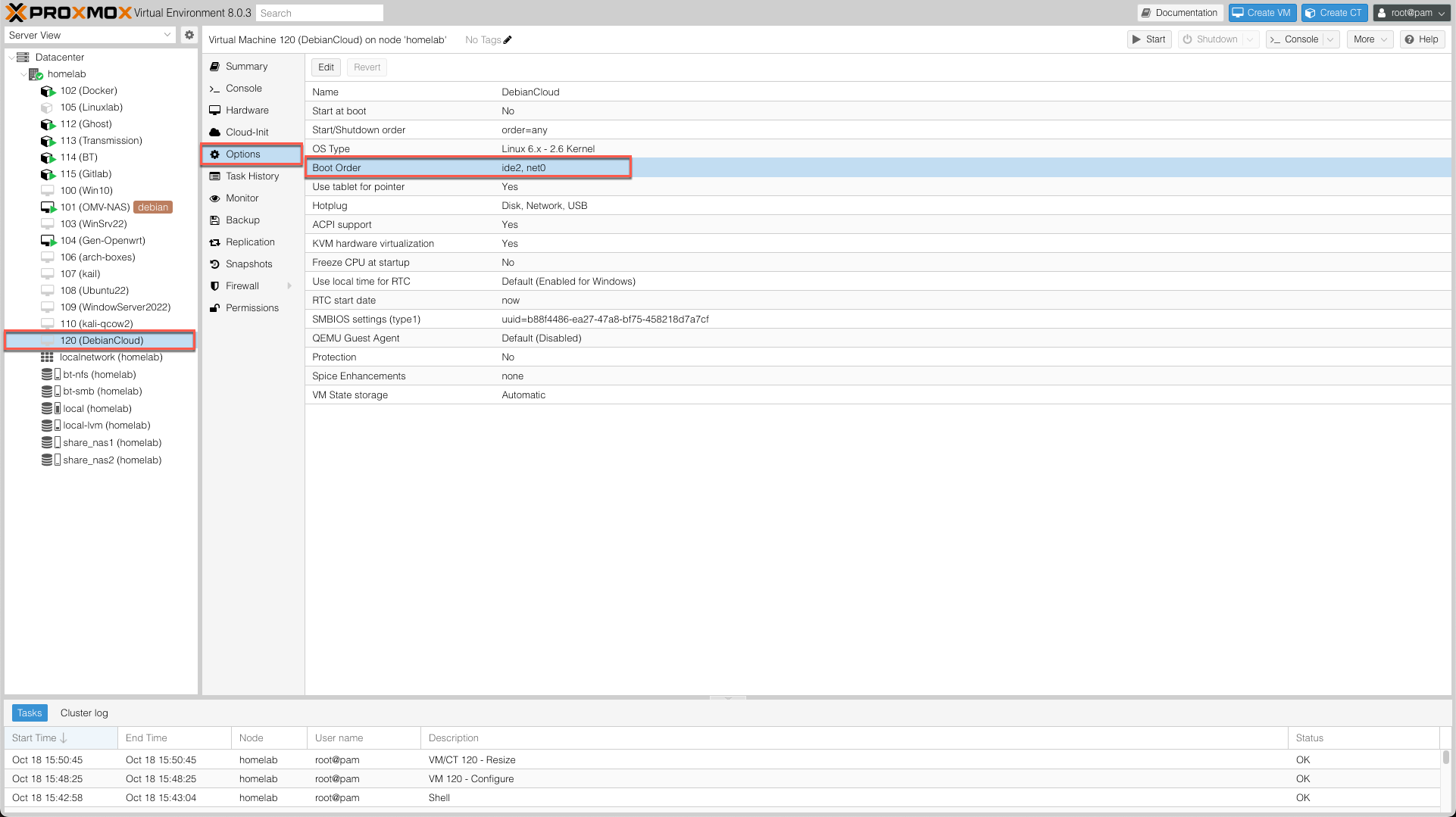Select the 104 (Gen-Openwrt) VM icon
Screen dimensions: 1456x817
(48, 241)
